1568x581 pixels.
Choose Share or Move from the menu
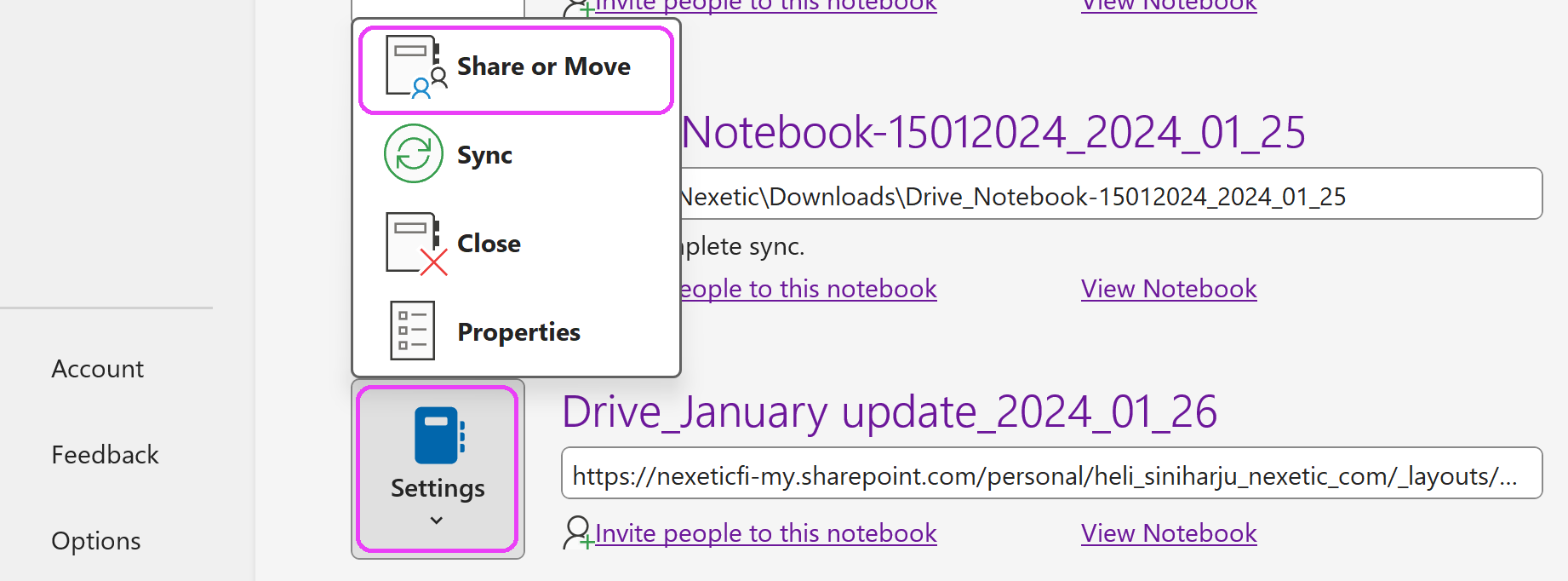point(516,69)
